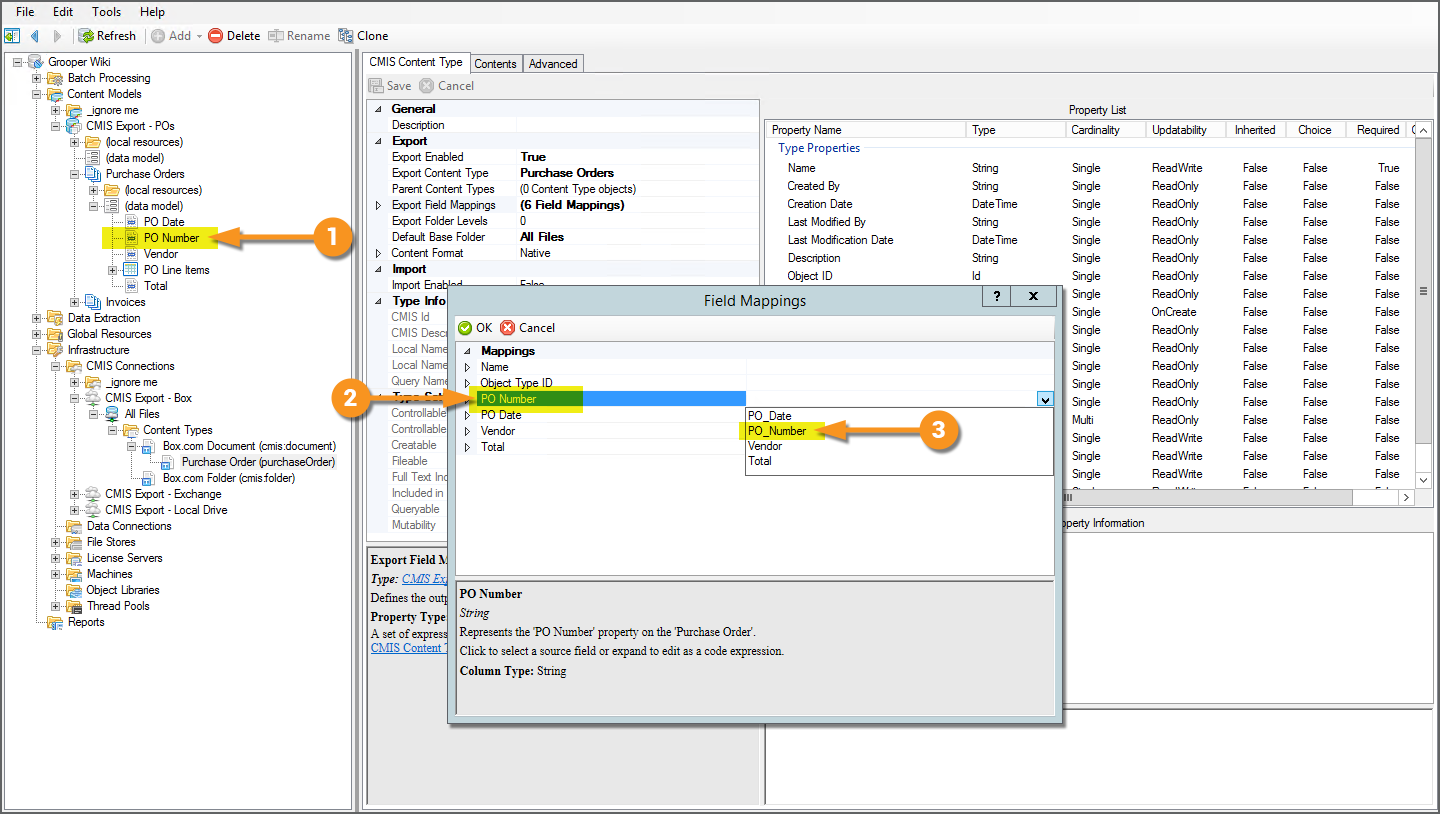
Task: Switch to the Advanced tab
Action: click(x=553, y=64)
